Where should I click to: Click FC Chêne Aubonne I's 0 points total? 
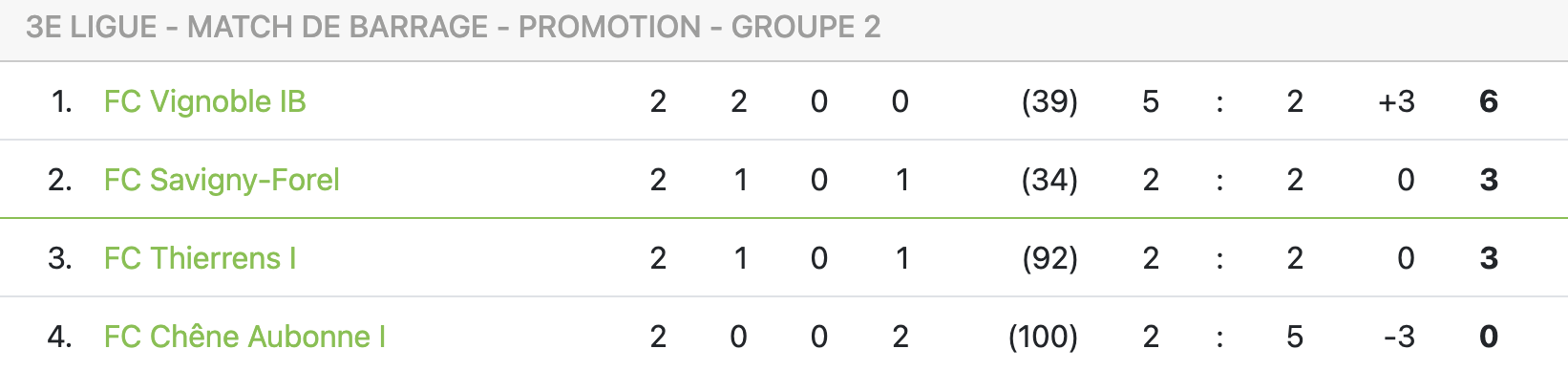pyautogui.click(x=1489, y=337)
